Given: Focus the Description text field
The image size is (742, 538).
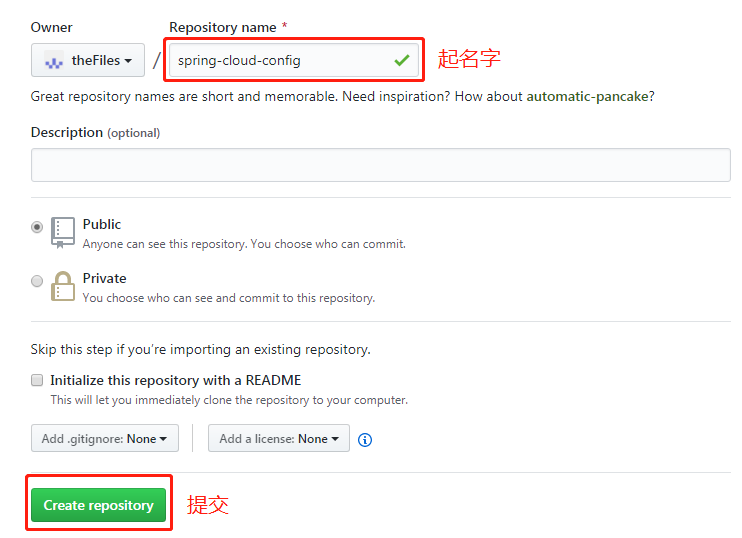Looking at the screenshot, I should tap(381, 165).
